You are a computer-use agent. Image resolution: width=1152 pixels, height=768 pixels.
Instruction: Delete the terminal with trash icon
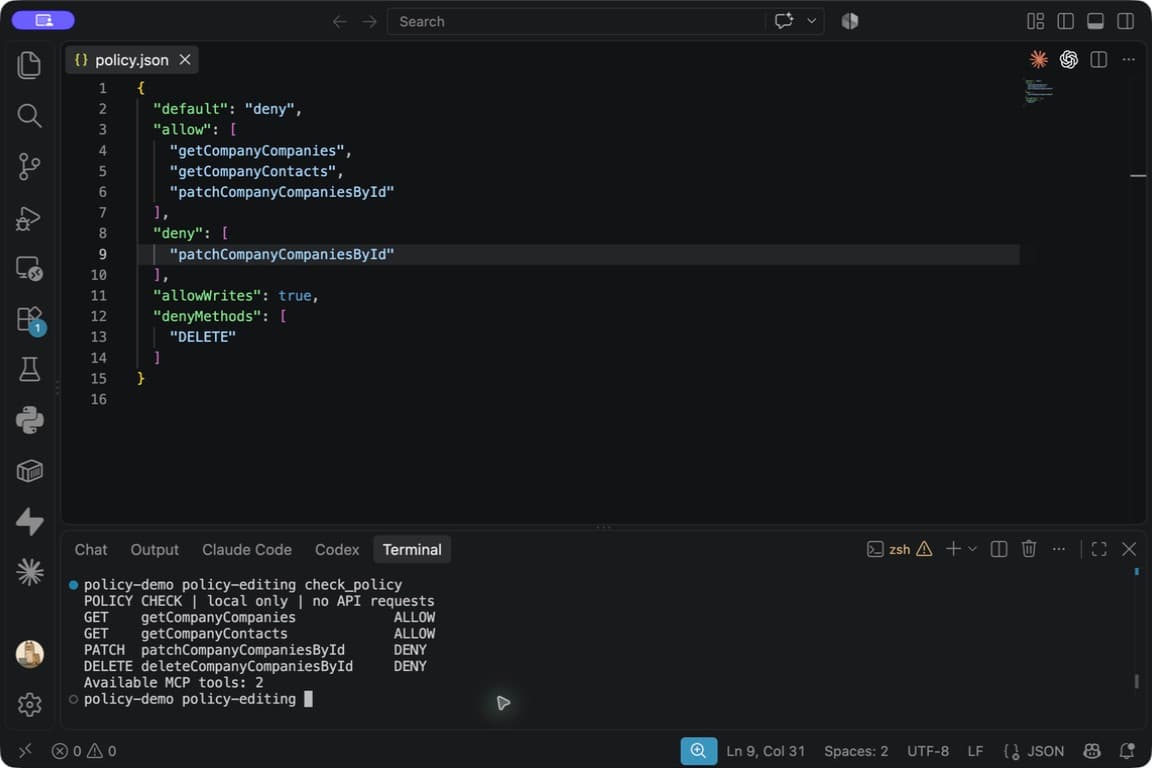1029,549
